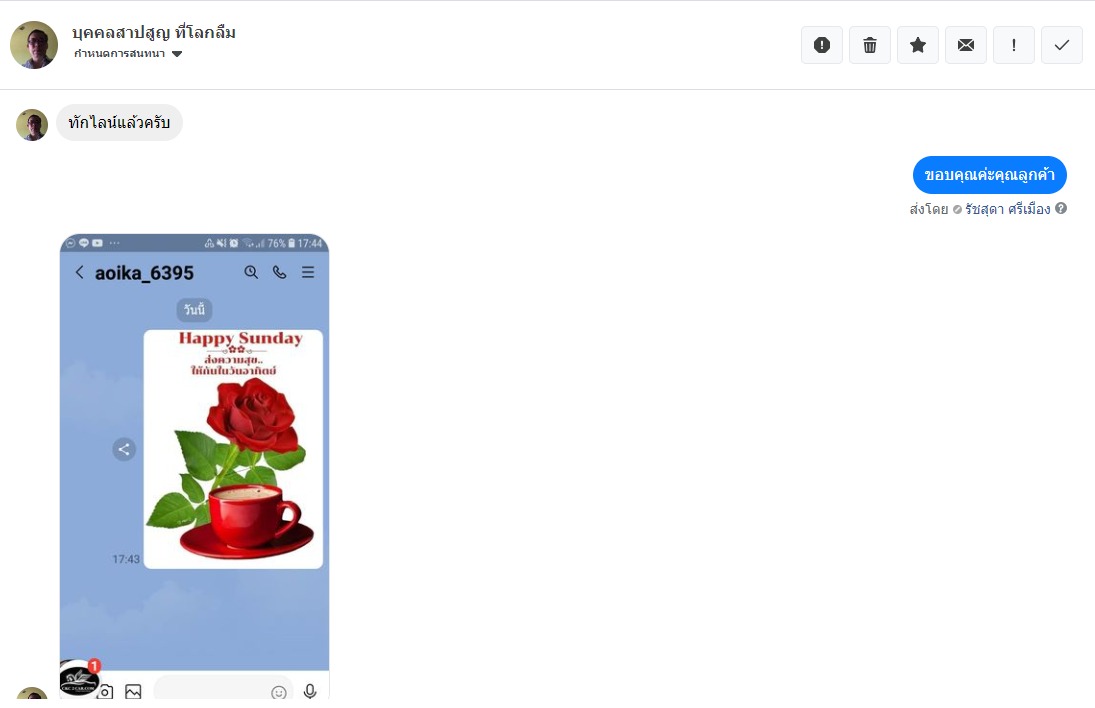Flag conversation with plain exclamation icon

click(1014, 45)
